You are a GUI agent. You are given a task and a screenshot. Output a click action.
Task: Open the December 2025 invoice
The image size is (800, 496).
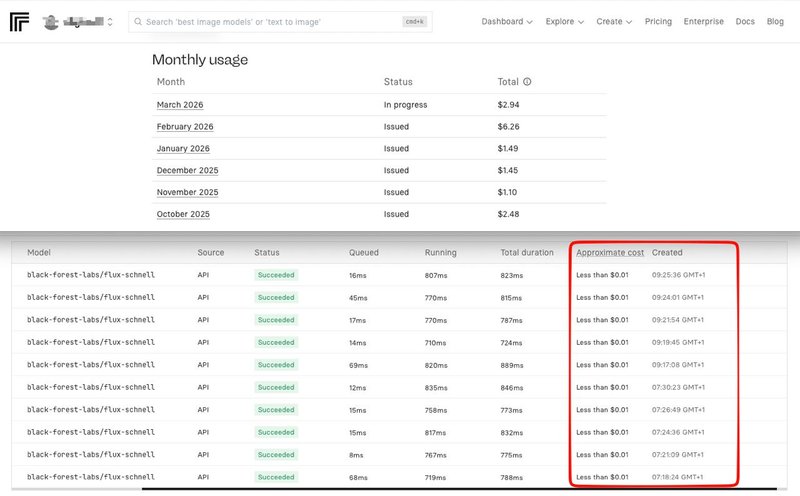point(187,170)
